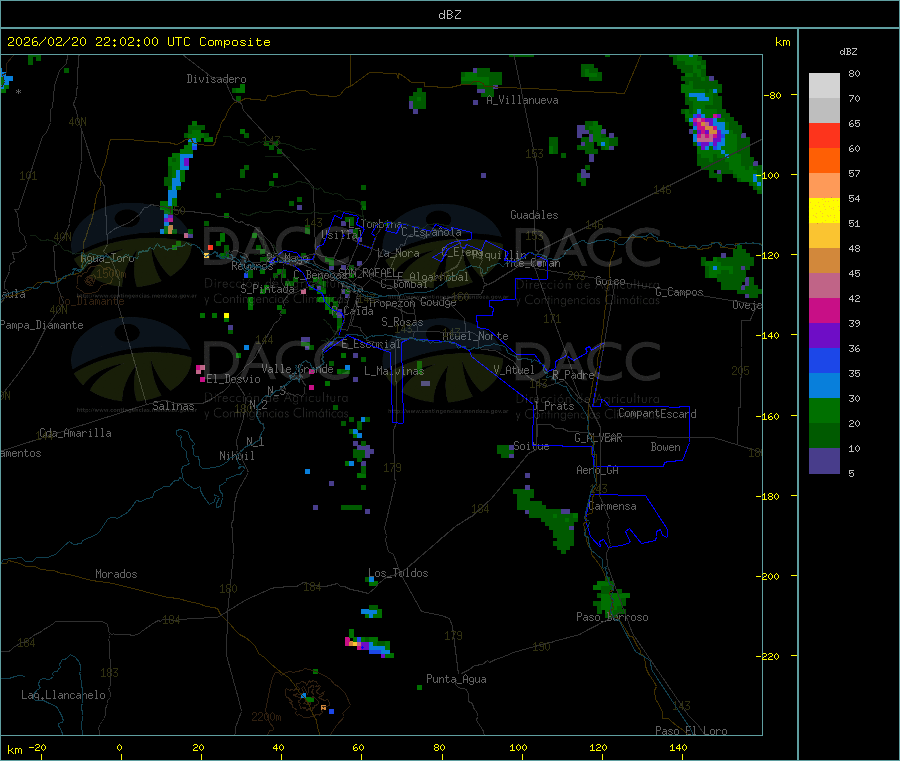Select the blue 36 dBZ legend swatch
Screen dimensions: 900x761
pos(824,360)
